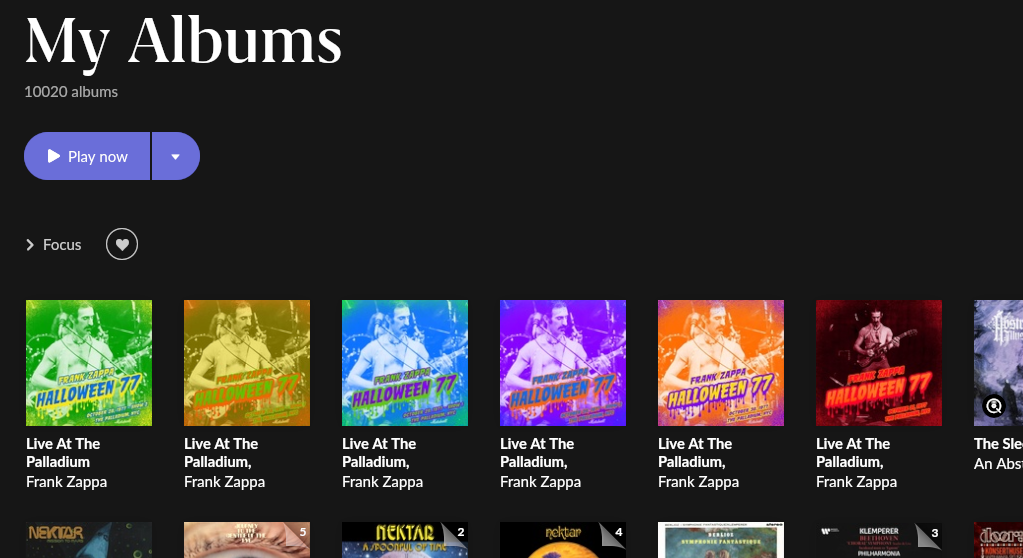Click the play triangle icon in Play now
1023x558 pixels.
tap(54, 156)
